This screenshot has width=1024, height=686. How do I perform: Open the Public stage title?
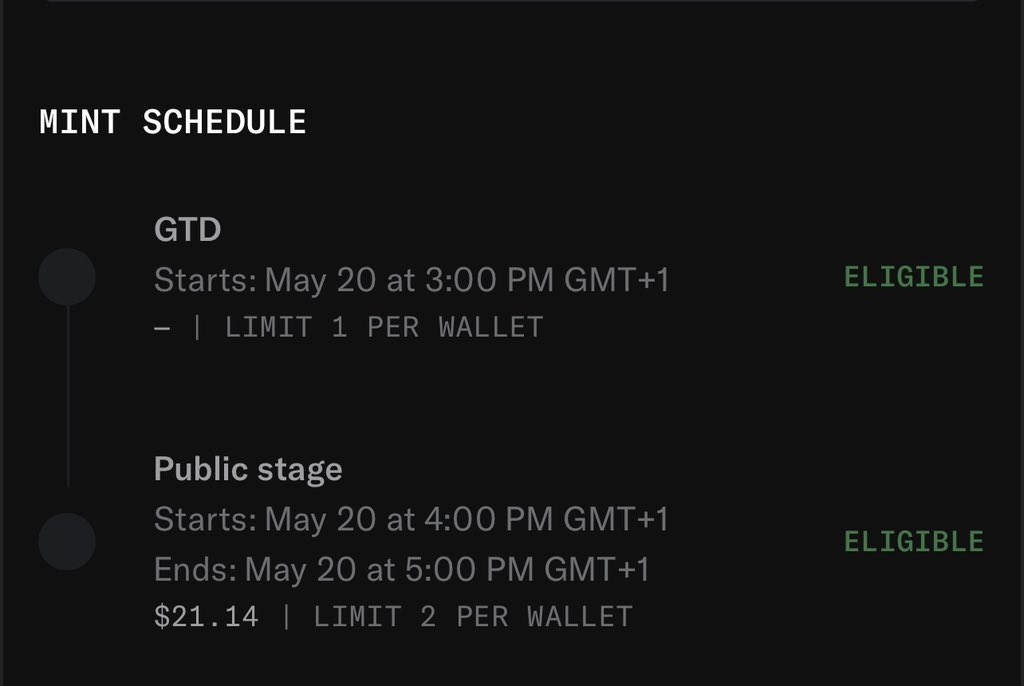click(x=248, y=469)
